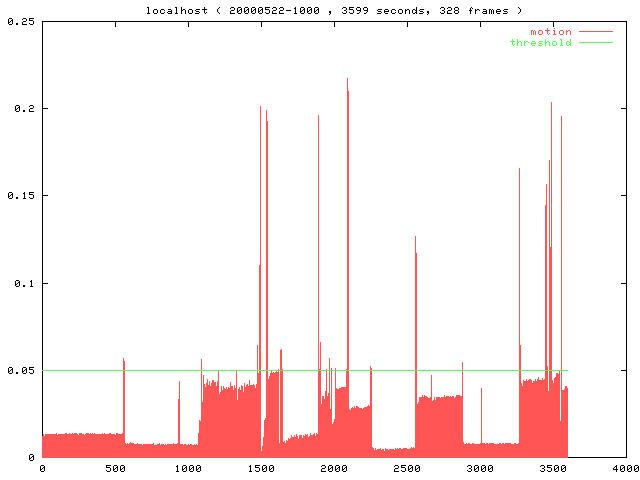Click the 1000 x-axis tick label
The width and height of the screenshot is (640, 480).
[188, 468]
